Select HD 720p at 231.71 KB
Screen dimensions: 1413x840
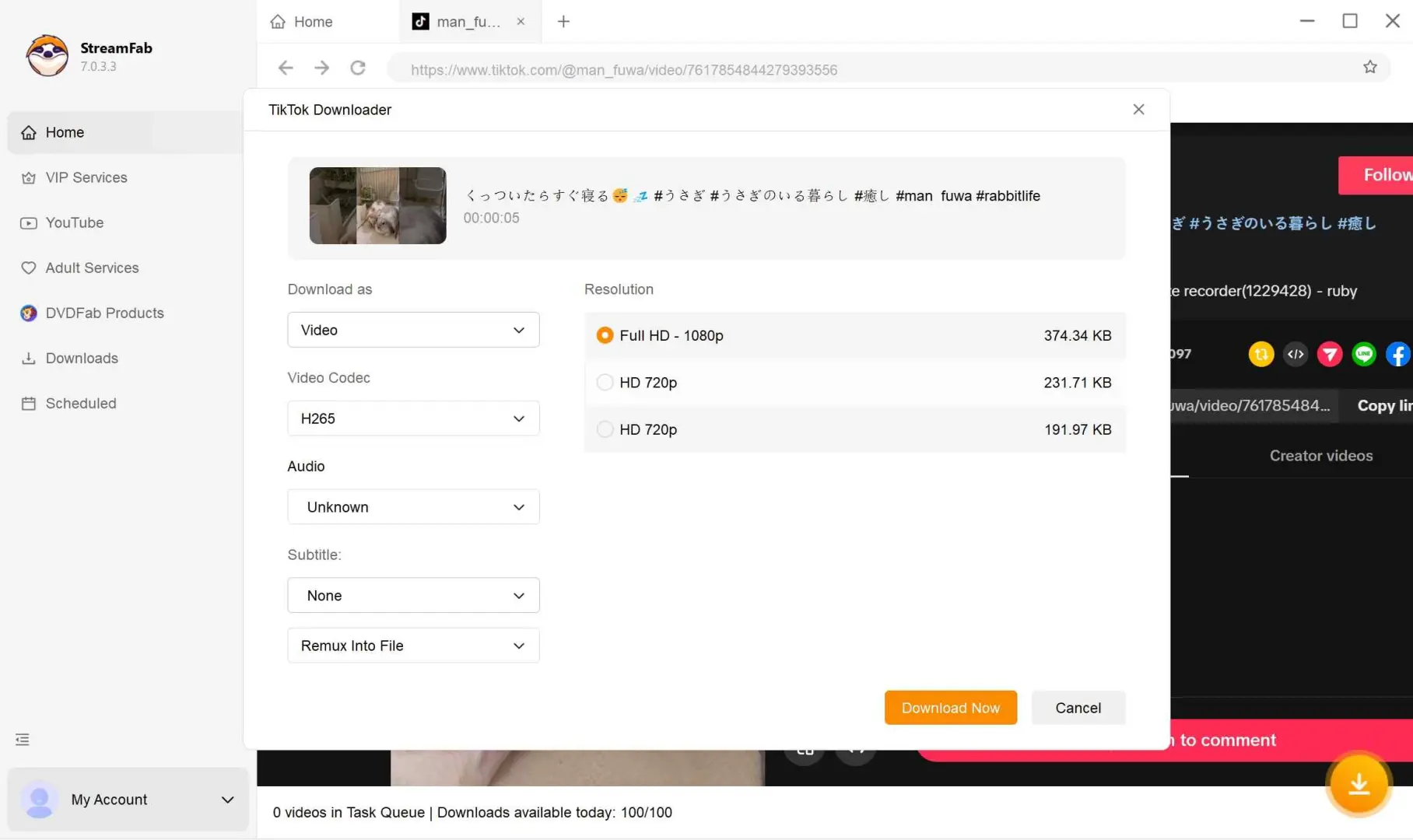click(x=854, y=382)
